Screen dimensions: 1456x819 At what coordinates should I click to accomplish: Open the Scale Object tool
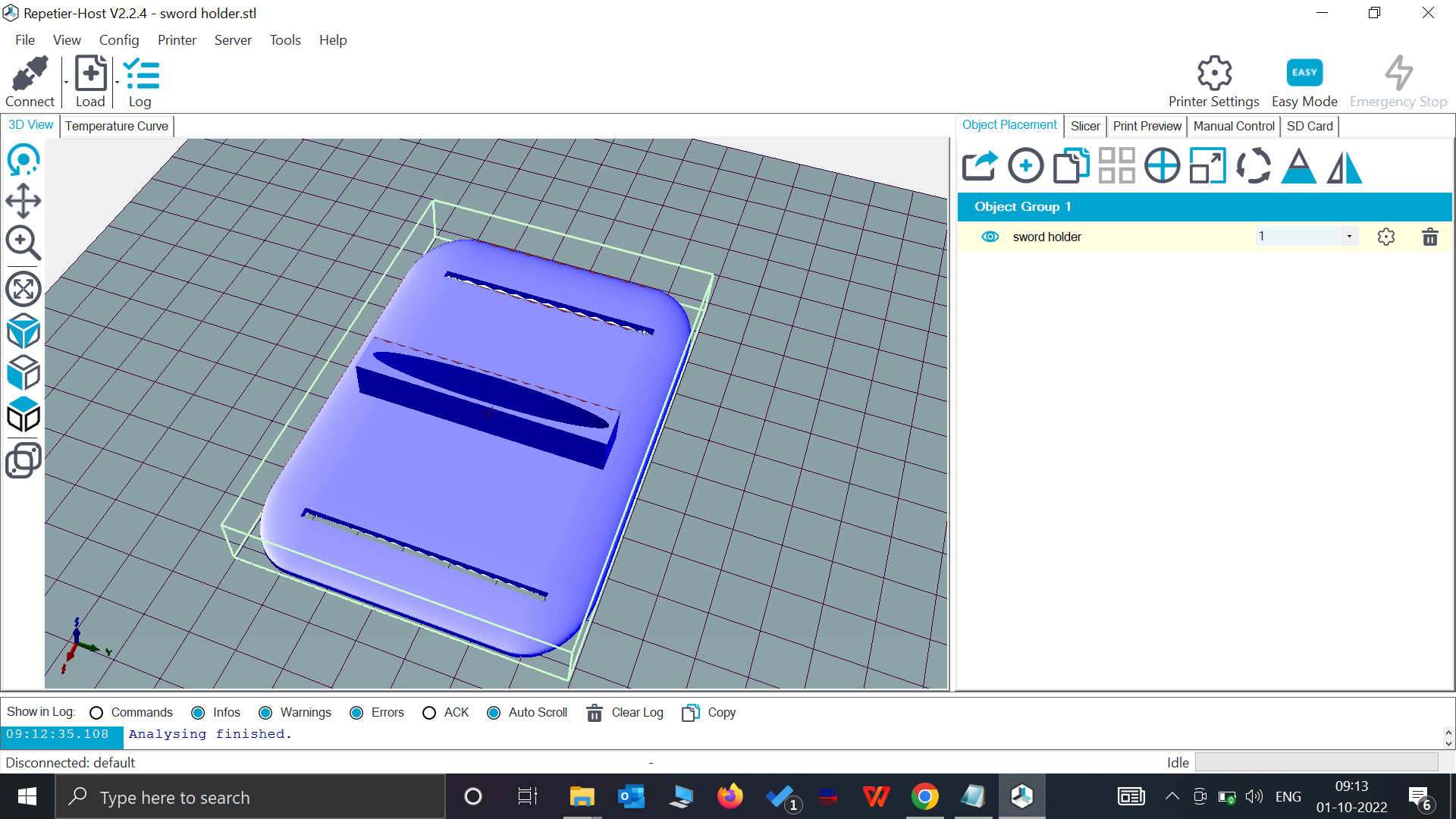coord(1207,165)
